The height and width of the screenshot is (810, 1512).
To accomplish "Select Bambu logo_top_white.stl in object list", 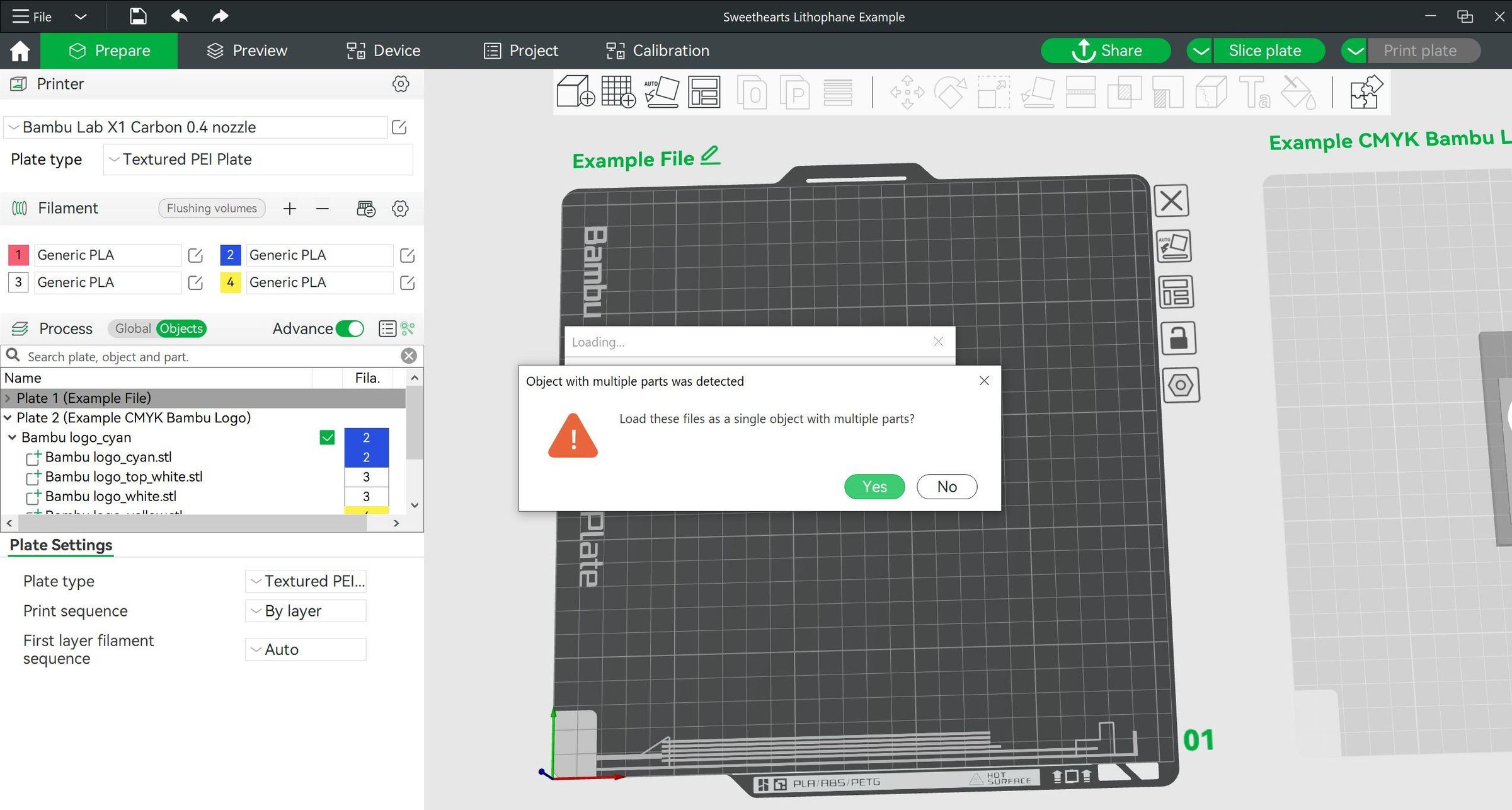I will point(123,477).
